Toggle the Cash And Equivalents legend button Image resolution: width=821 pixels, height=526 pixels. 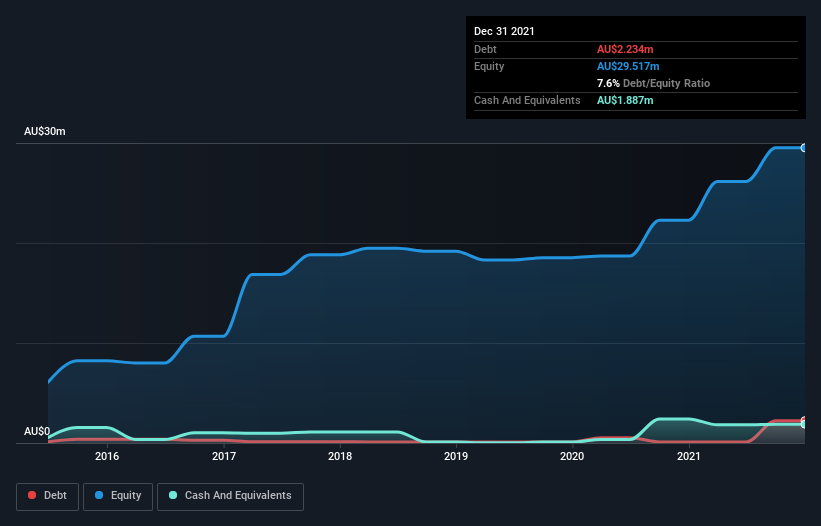230,496
